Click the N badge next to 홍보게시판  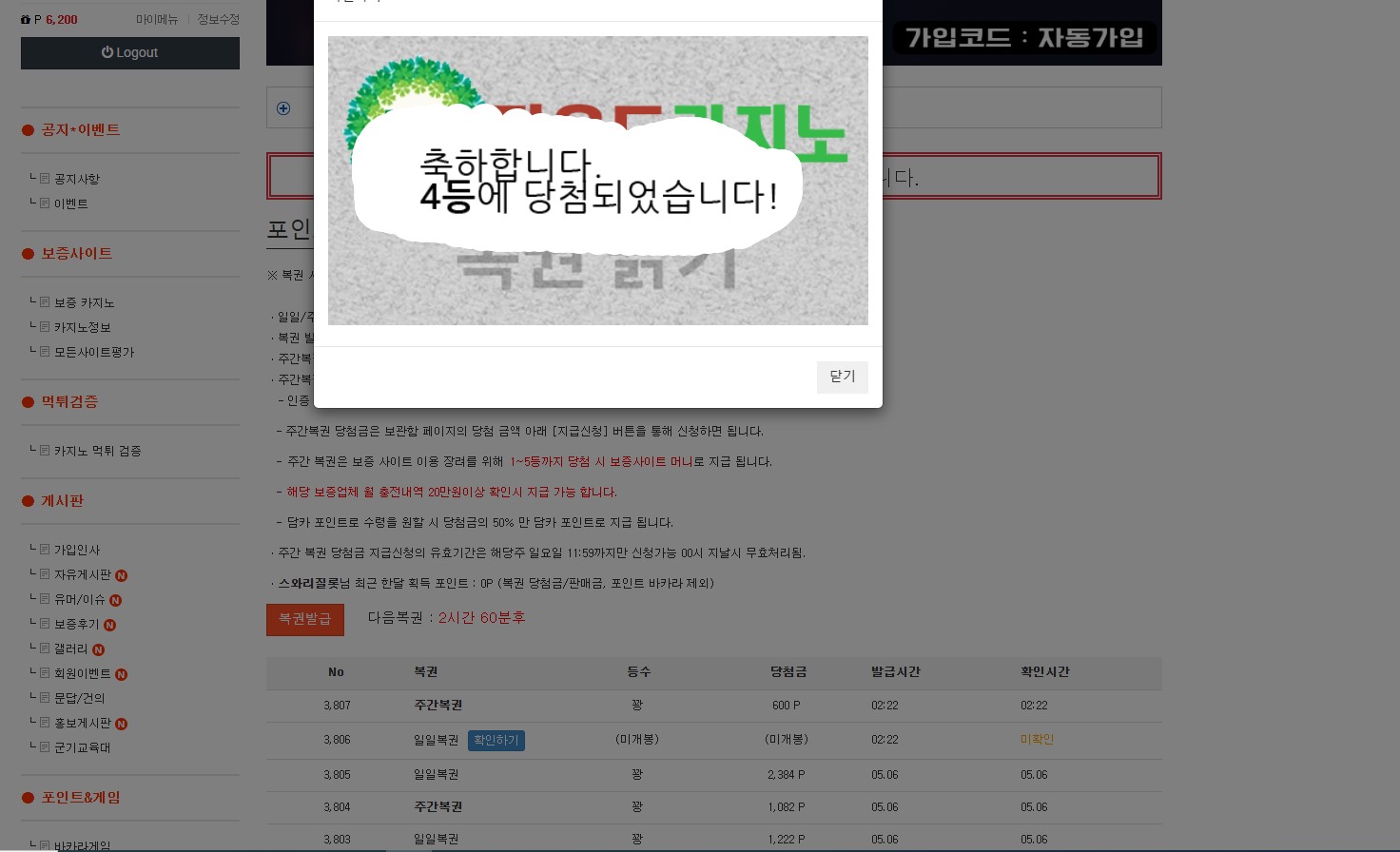[122, 724]
